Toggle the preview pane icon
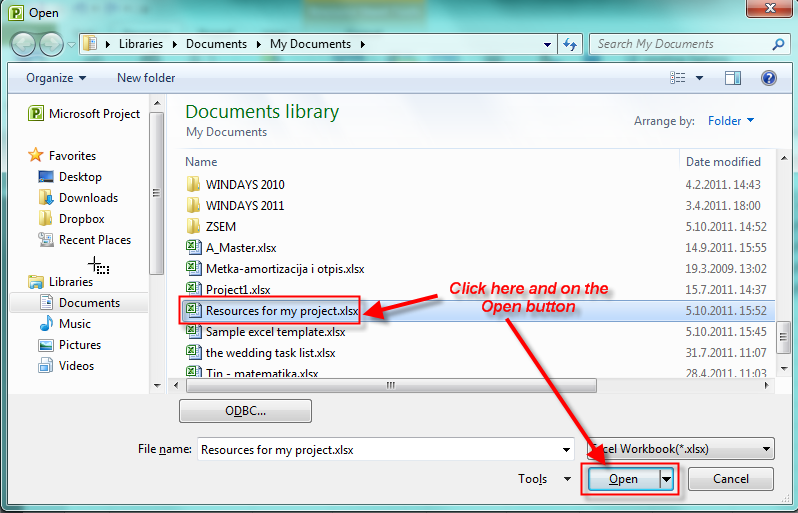This screenshot has height=513, width=798. [732, 78]
